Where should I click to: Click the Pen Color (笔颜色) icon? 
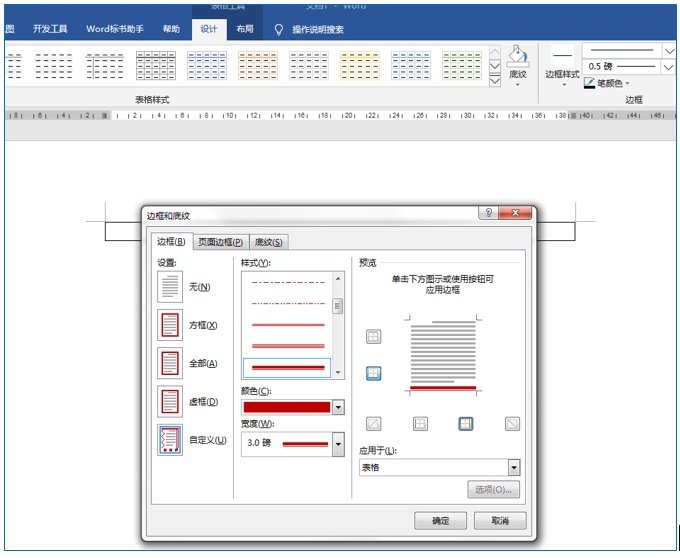coord(589,83)
